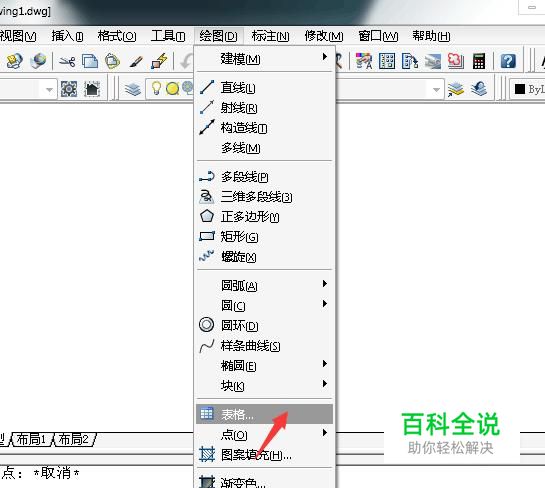Click Make Object's Layer Current icon
The image size is (545, 488).
point(456,90)
